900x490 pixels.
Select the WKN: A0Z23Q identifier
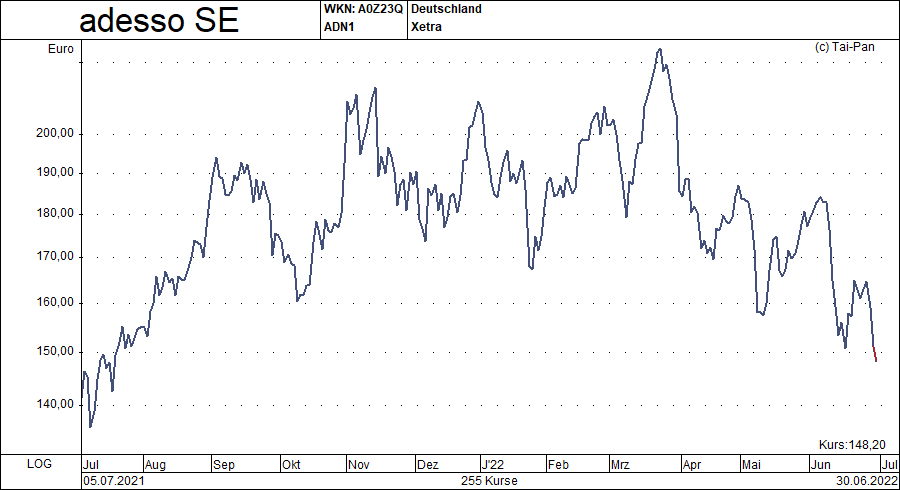pos(363,9)
